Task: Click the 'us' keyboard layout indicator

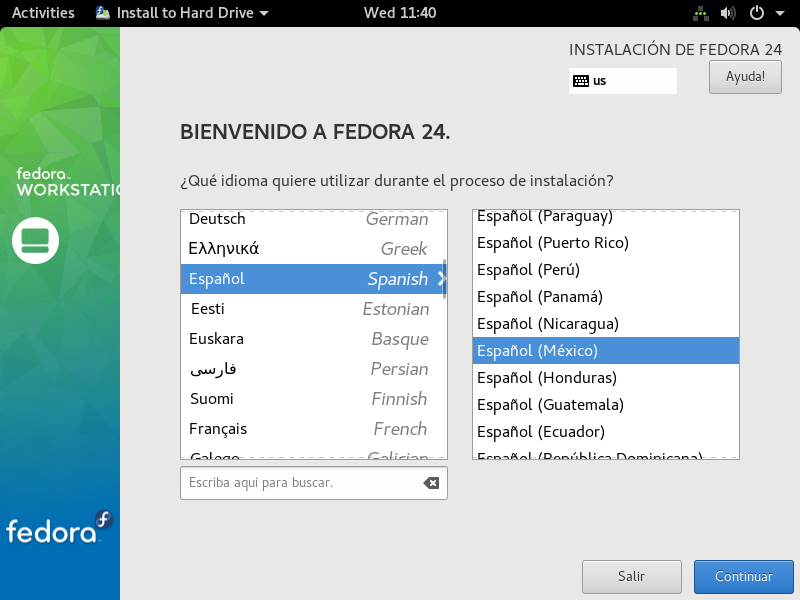Action: [622, 81]
